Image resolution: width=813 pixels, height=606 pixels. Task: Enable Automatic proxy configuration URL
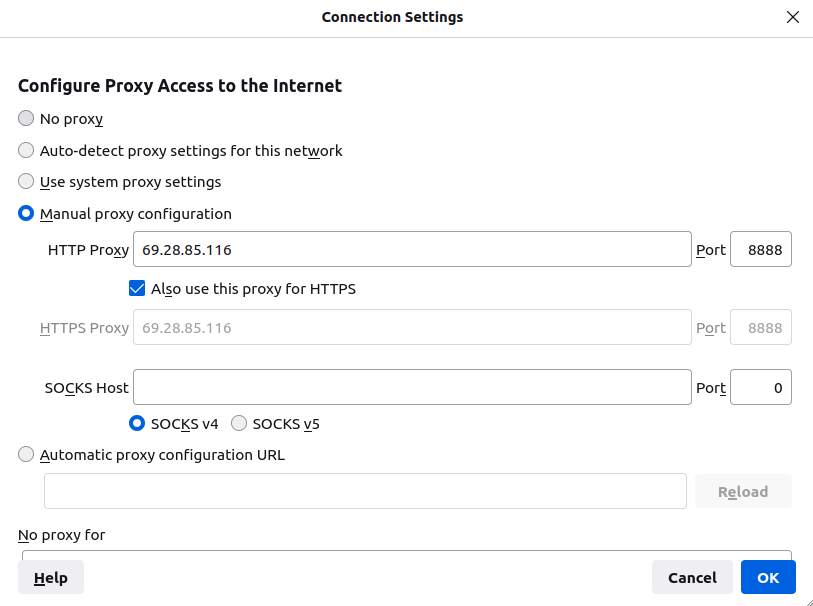(x=26, y=455)
